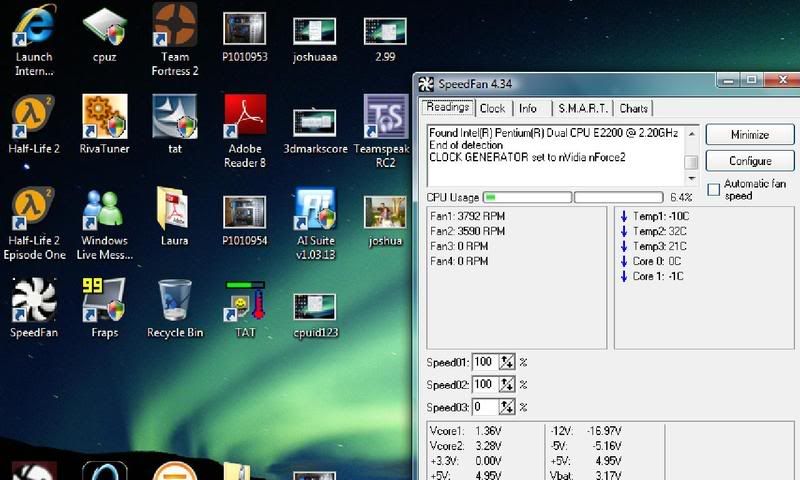The height and width of the screenshot is (480, 800).
Task: Open the 2.99 image file
Action: (385, 40)
